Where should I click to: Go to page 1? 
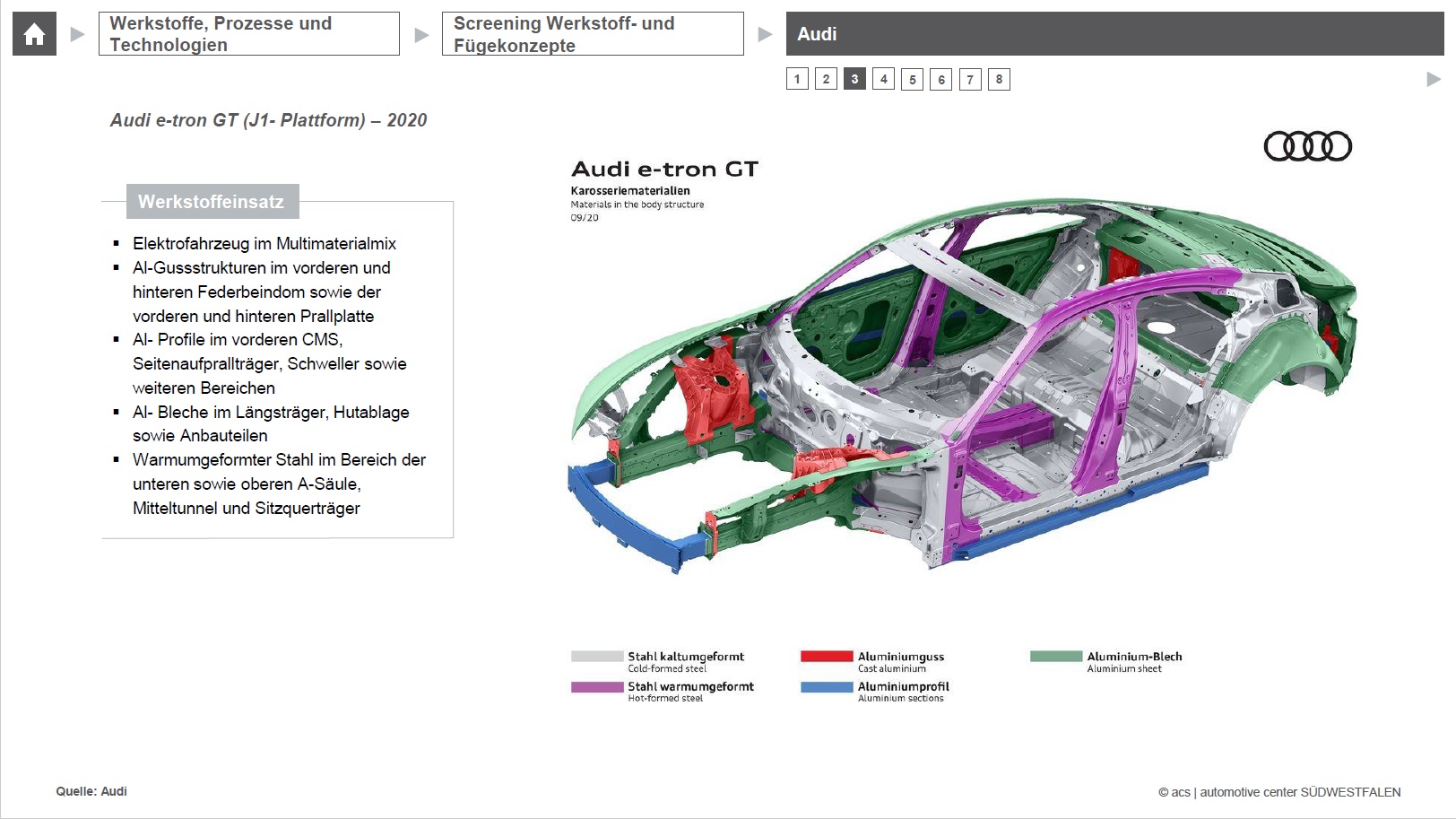tap(797, 79)
